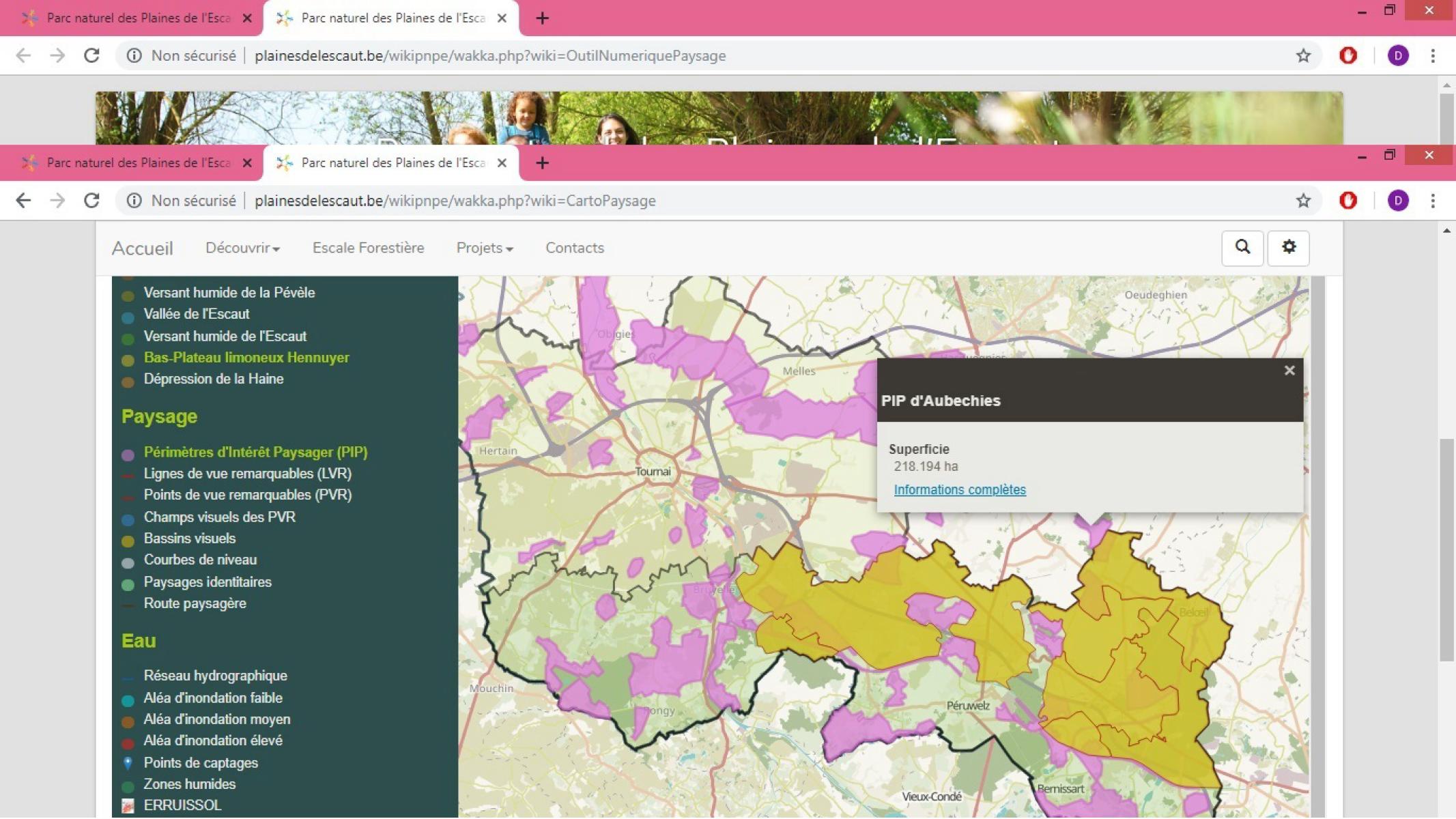Open the Projets dropdown menu
1456x819 pixels.
pos(484,248)
